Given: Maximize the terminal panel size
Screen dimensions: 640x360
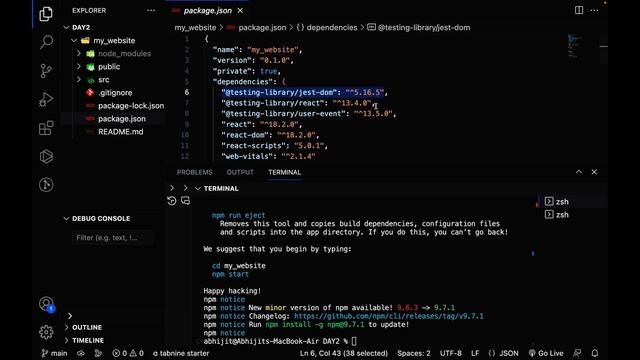Looking at the screenshot, I should point(579,172).
